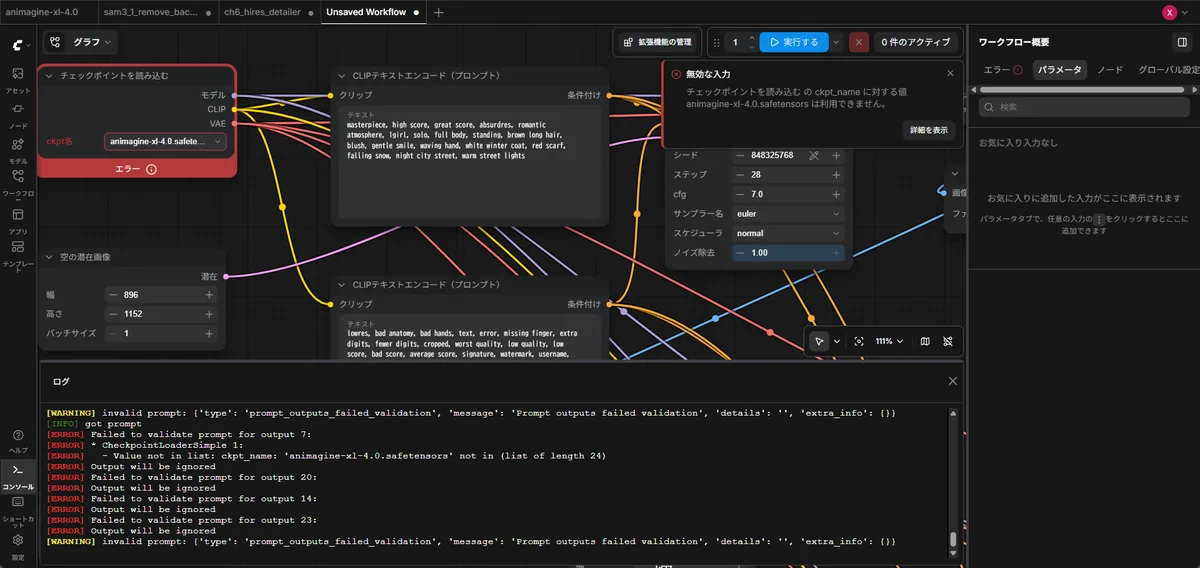Increase the width (幅) value 896 with plus

[x=209, y=295]
